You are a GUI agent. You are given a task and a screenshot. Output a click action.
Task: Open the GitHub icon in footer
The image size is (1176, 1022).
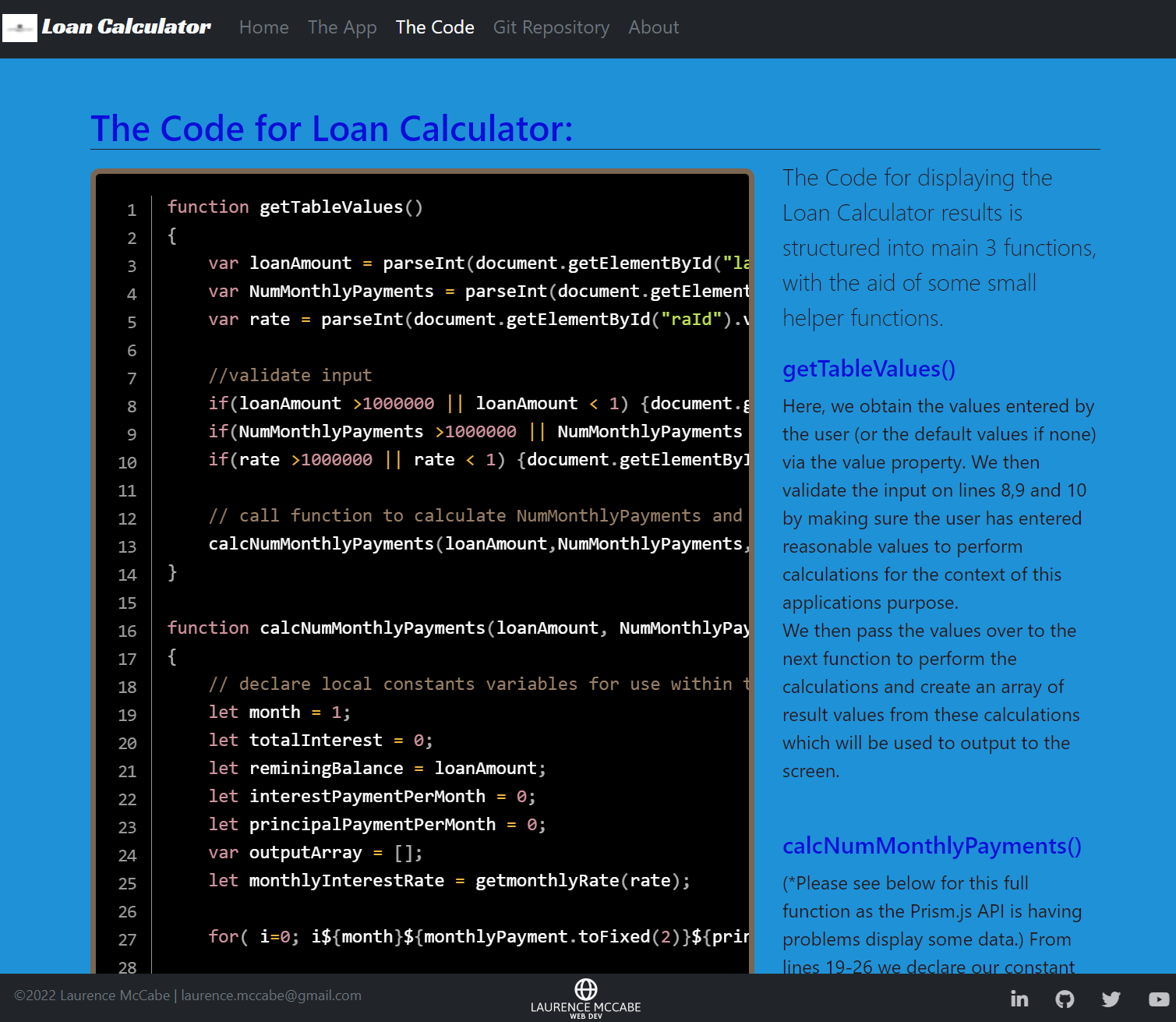point(1065,999)
